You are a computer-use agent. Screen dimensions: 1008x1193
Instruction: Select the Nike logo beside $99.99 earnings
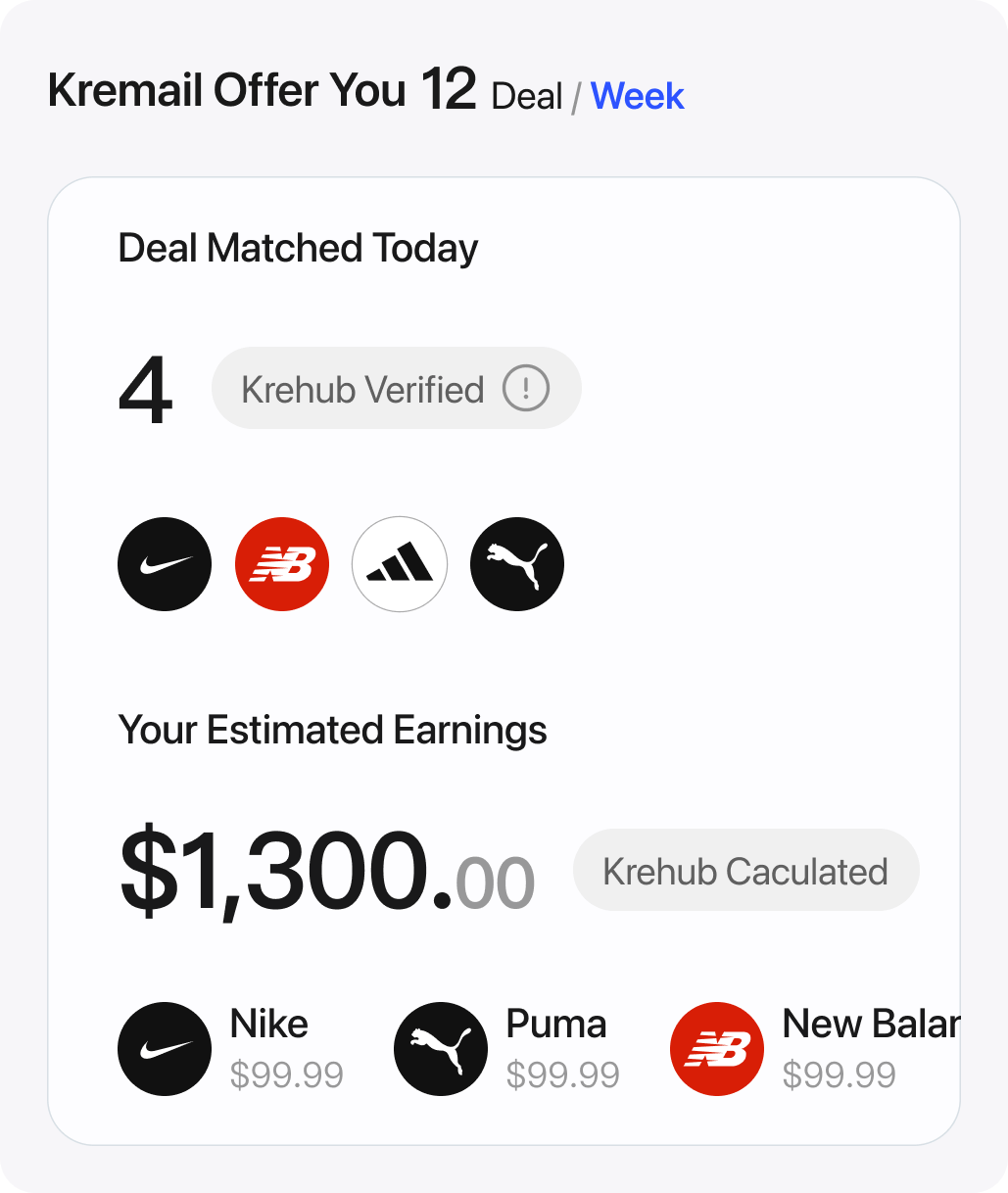(x=165, y=1048)
